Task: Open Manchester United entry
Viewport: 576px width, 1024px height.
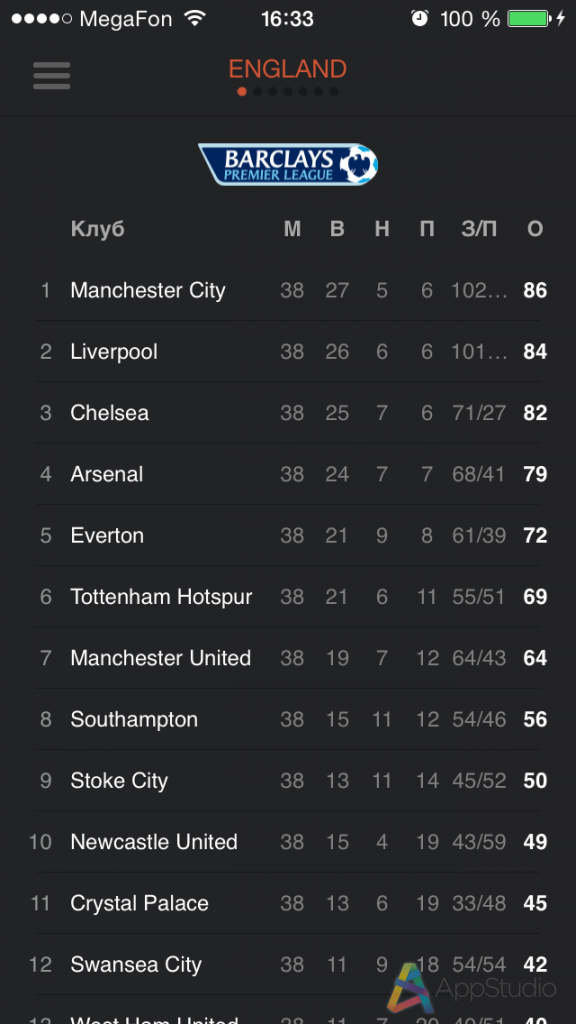Action: [288, 658]
